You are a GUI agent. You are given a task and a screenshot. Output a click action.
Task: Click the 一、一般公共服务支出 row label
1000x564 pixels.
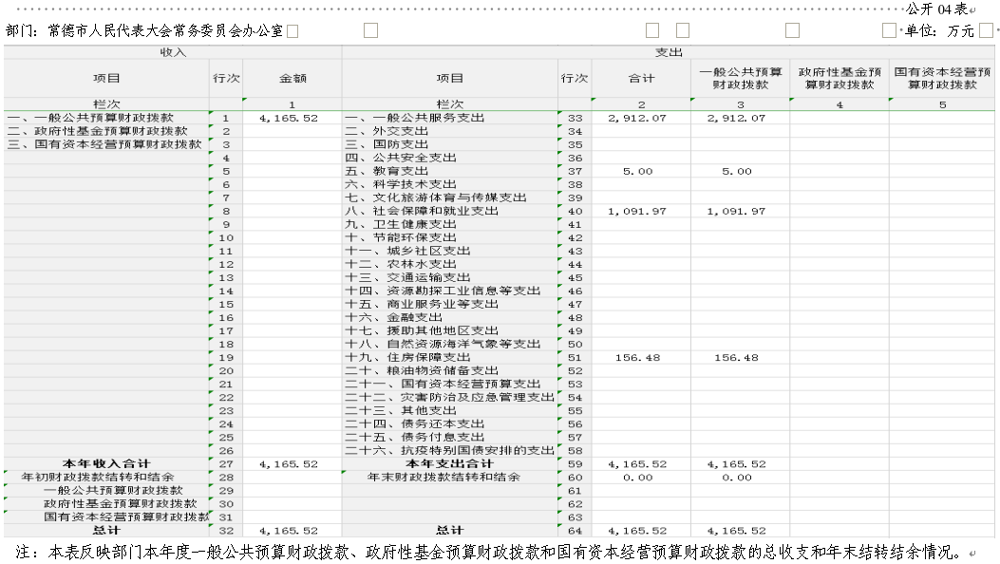415,118
